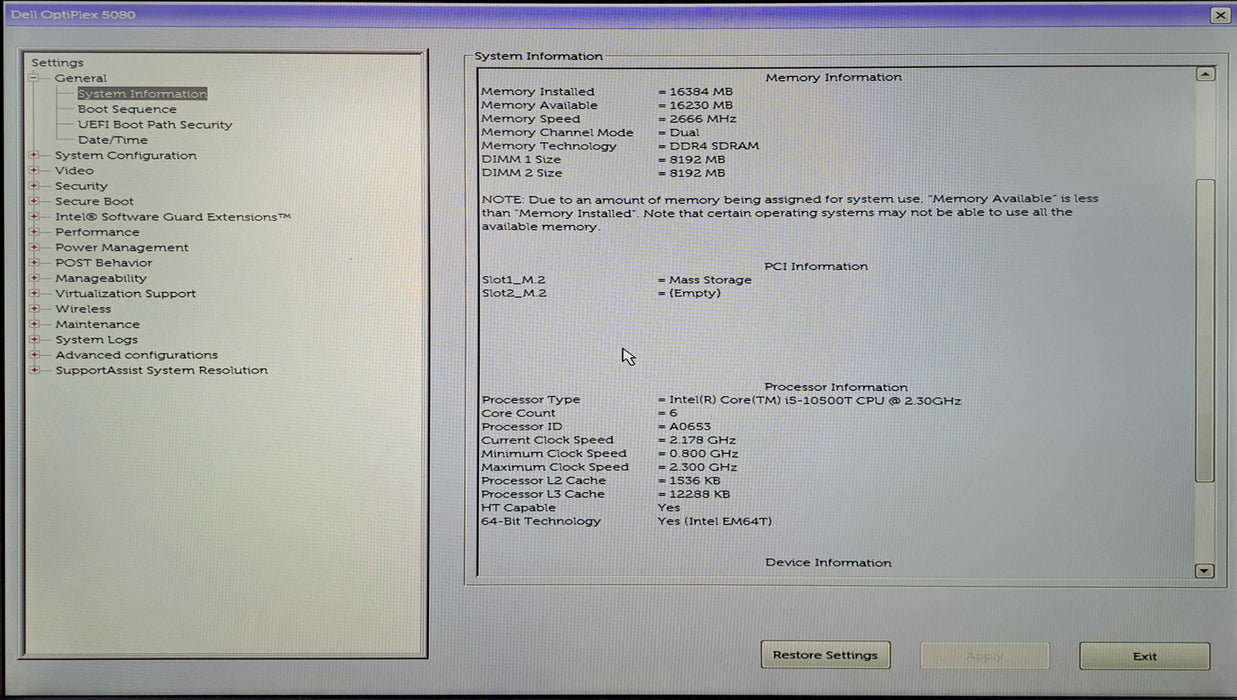
Task: Expand Intel Software Guard Extensions node
Action: [34, 217]
